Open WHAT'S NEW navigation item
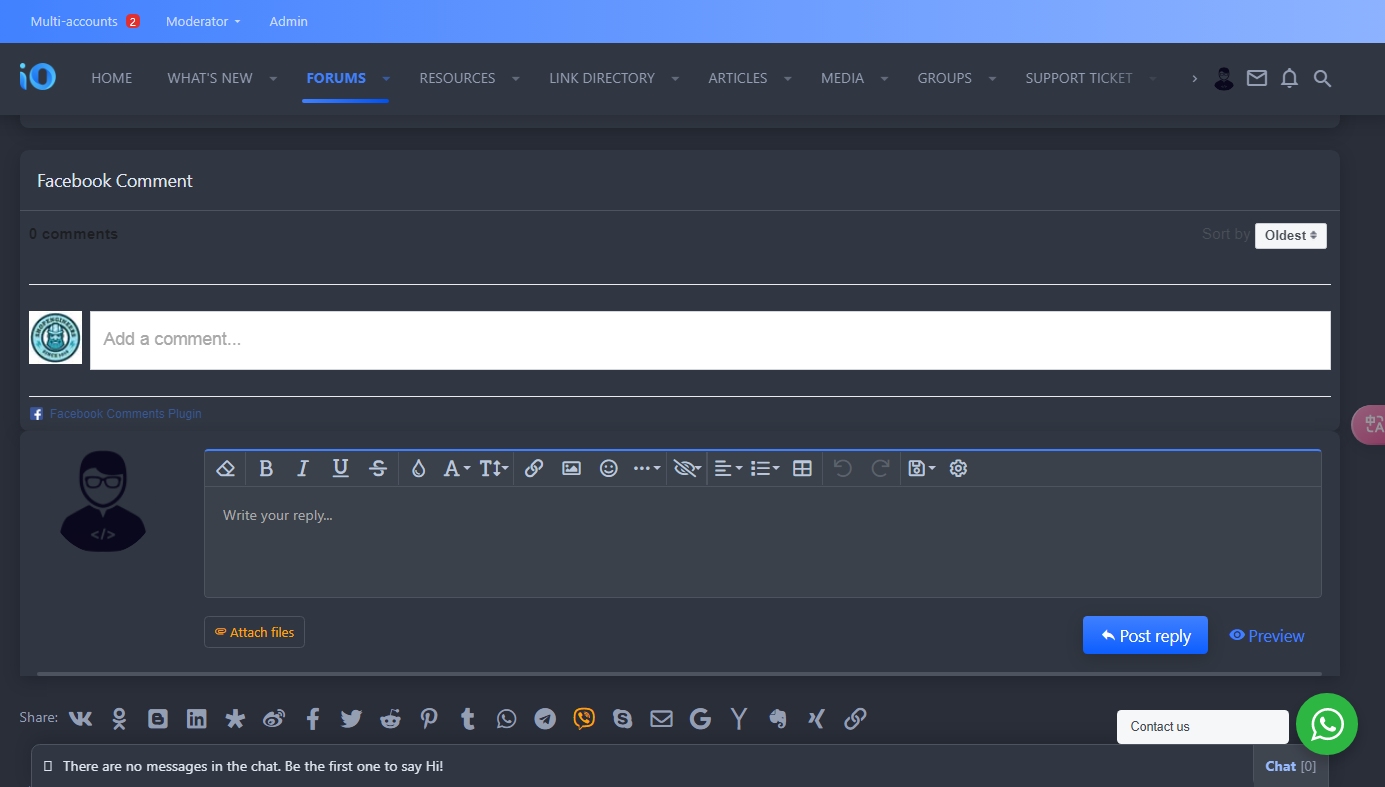The width and height of the screenshot is (1385, 787). pos(210,78)
